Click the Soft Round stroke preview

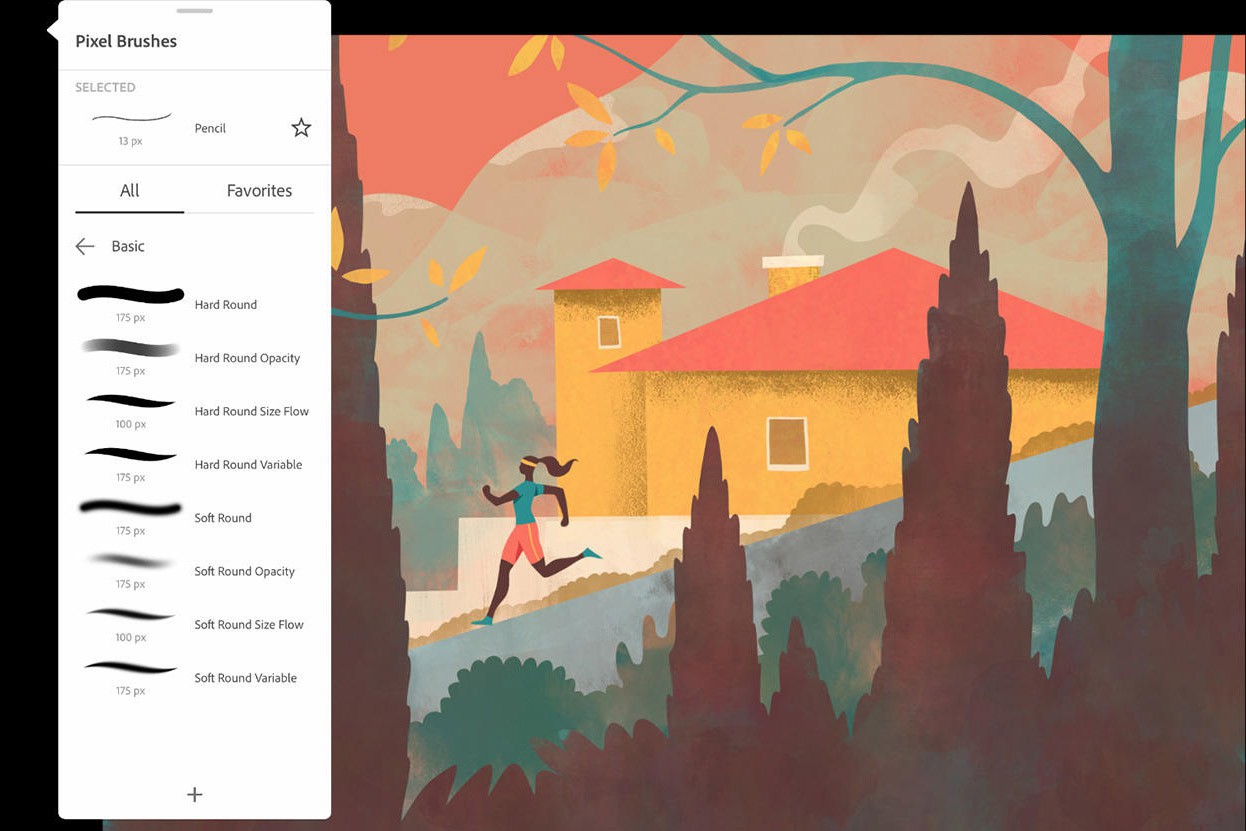click(x=131, y=508)
